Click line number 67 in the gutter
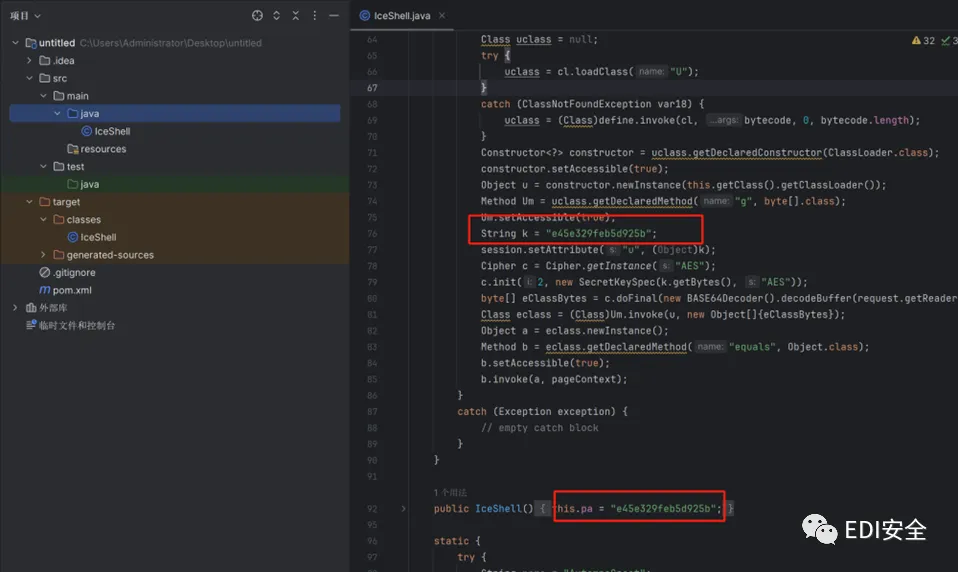Viewport: 958px width, 572px height. click(372, 88)
